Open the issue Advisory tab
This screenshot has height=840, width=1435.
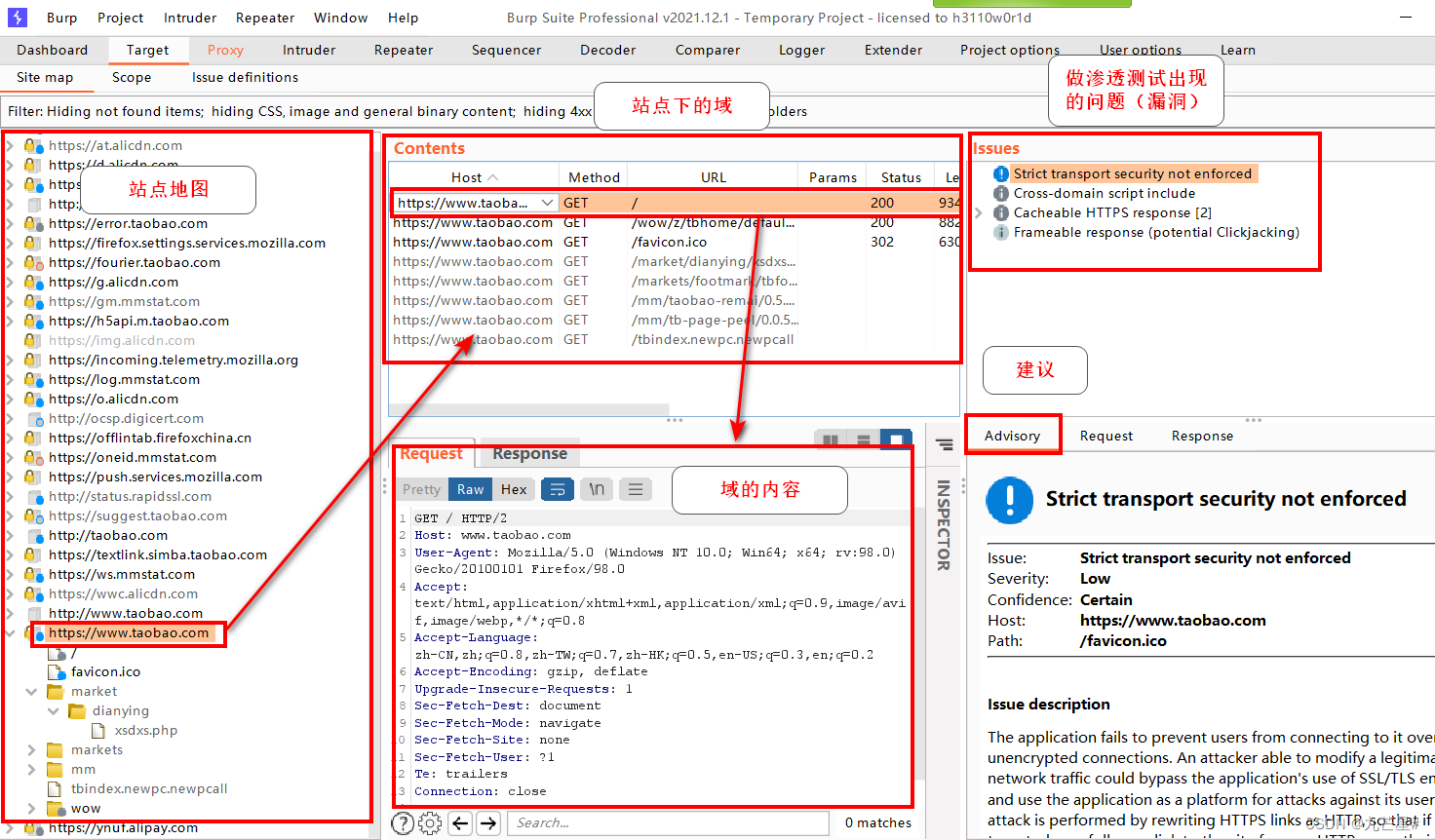pyautogui.click(x=1012, y=436)
